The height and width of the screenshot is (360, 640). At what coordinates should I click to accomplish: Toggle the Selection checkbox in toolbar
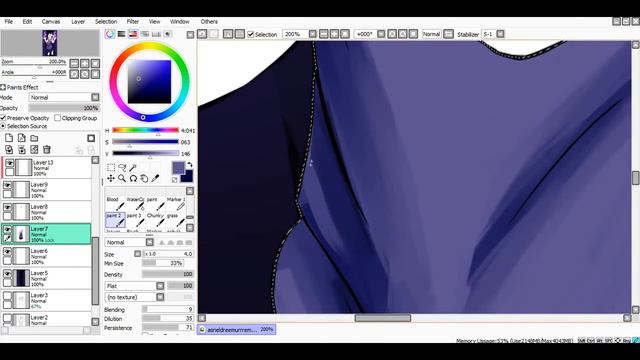point(251,34)
